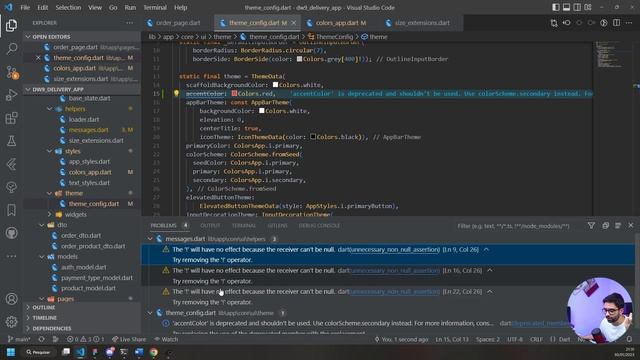
Task: Click main branch in status bar
Action: pyautogui.click(x=19, y=339)
